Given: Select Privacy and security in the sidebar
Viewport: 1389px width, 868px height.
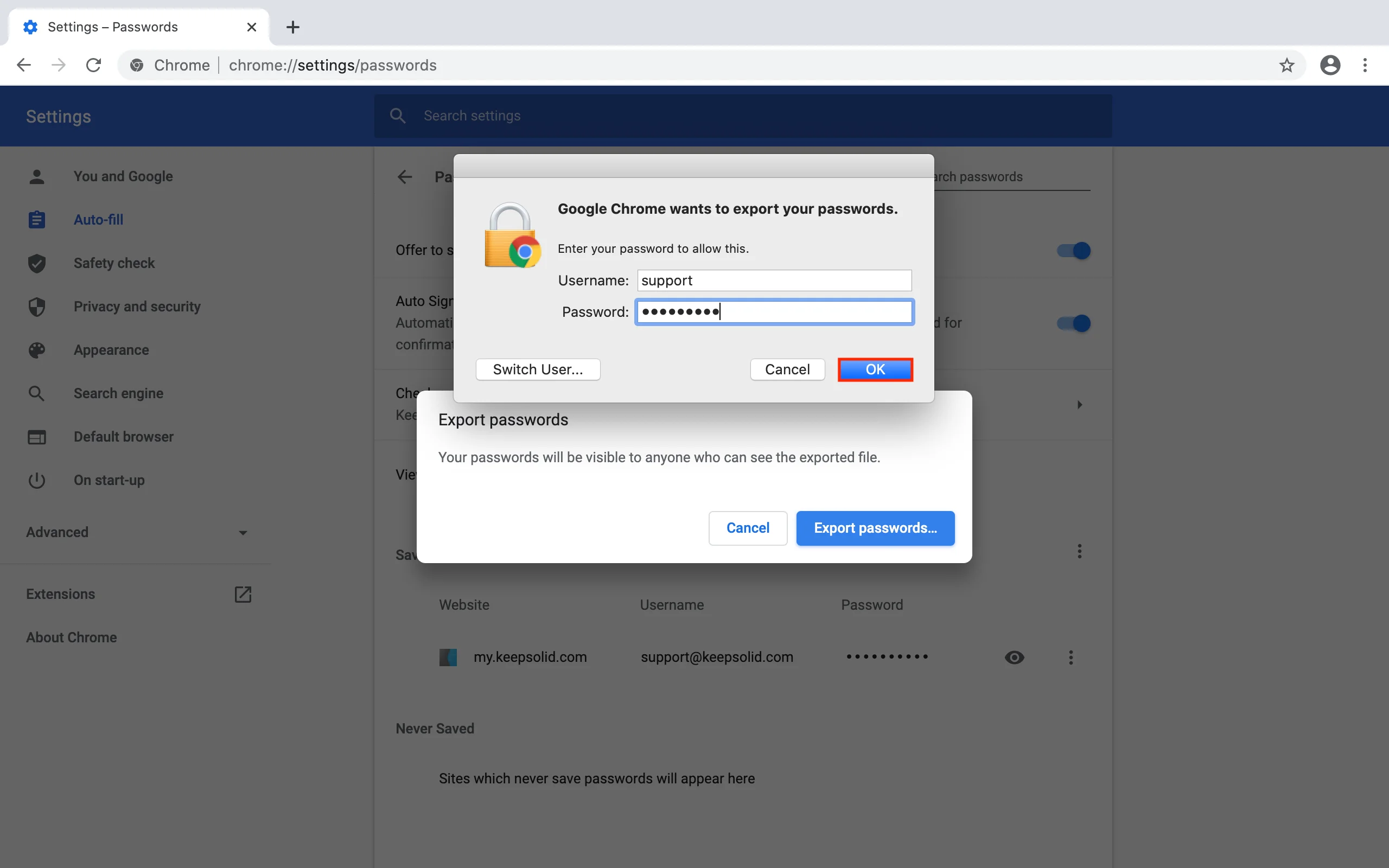Looking at the screenshot, I should (x=137, y=307).
